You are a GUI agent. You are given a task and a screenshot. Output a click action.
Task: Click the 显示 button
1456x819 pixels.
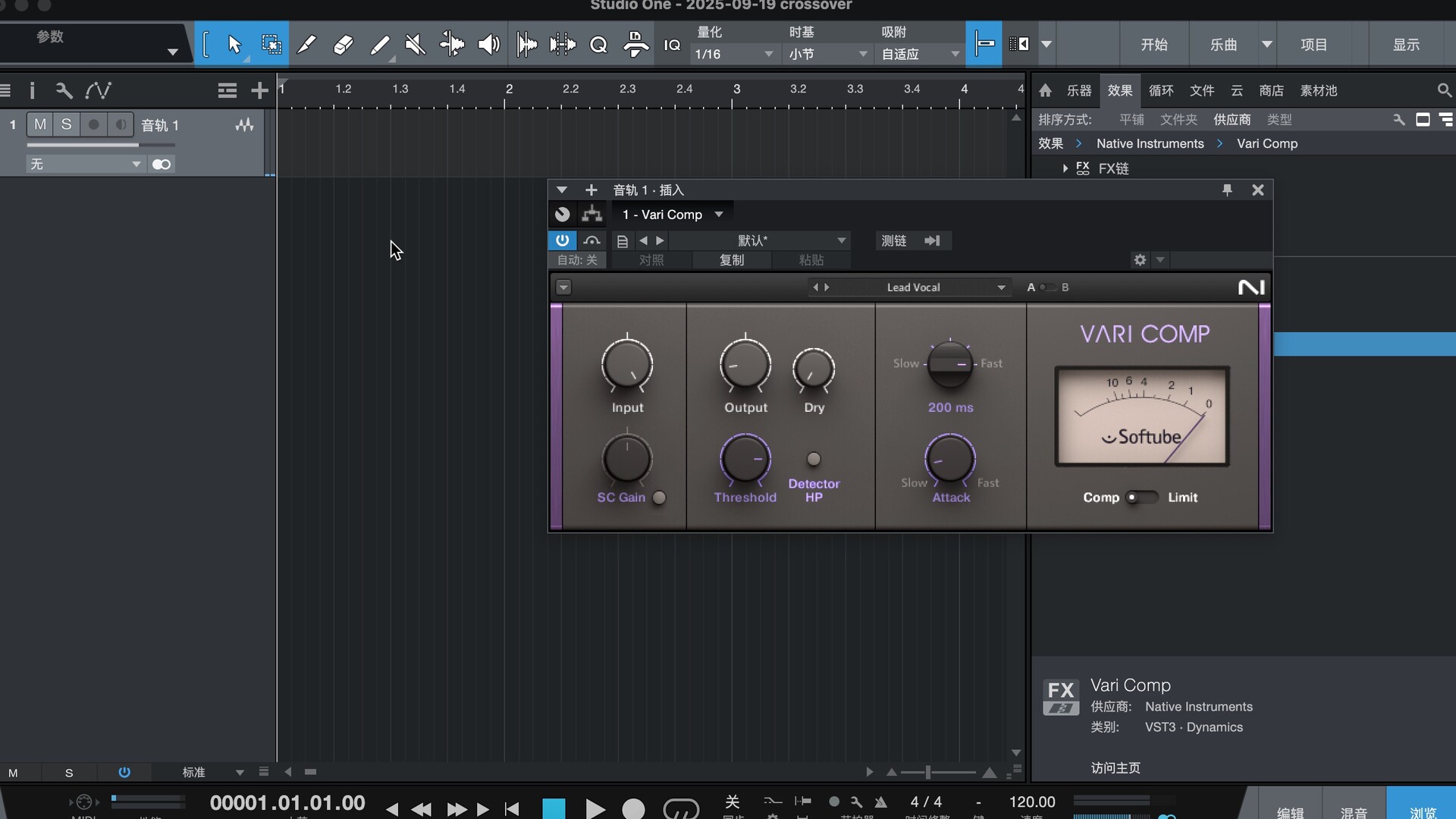[x=1406, y=45]
